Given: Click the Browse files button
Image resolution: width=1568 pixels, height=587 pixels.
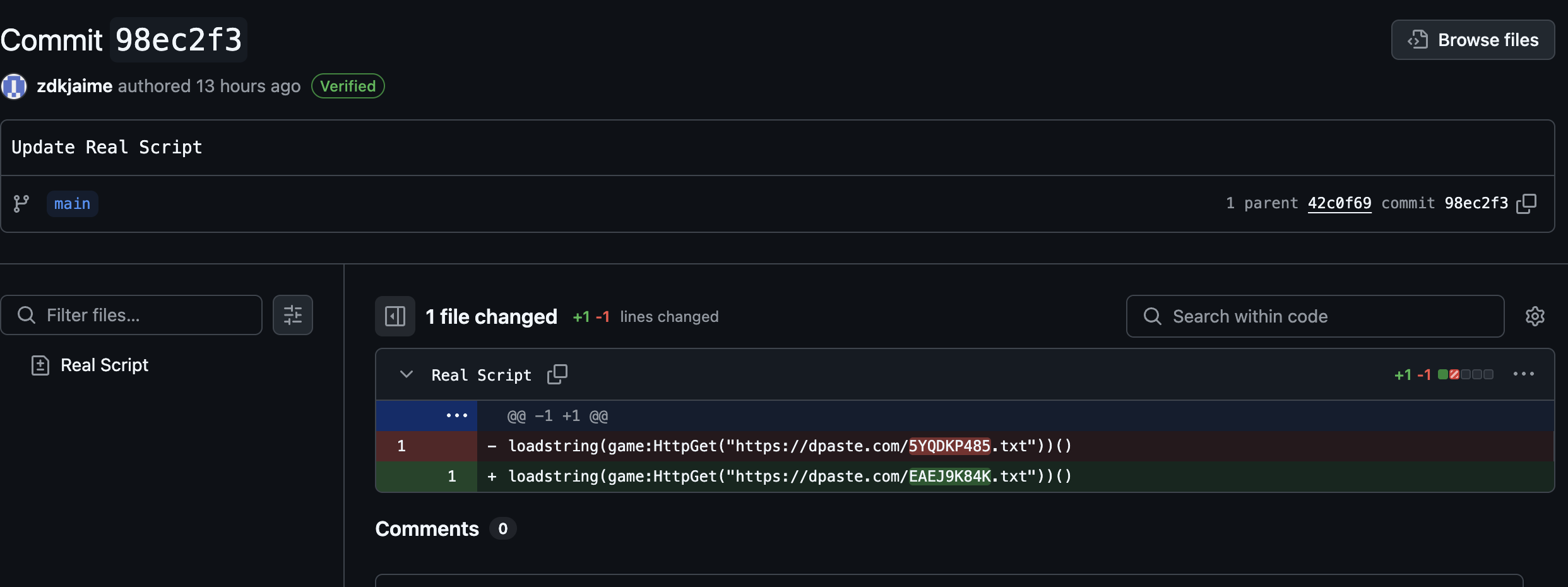Looking at the screenshot, I should (x=1473, y=39).
